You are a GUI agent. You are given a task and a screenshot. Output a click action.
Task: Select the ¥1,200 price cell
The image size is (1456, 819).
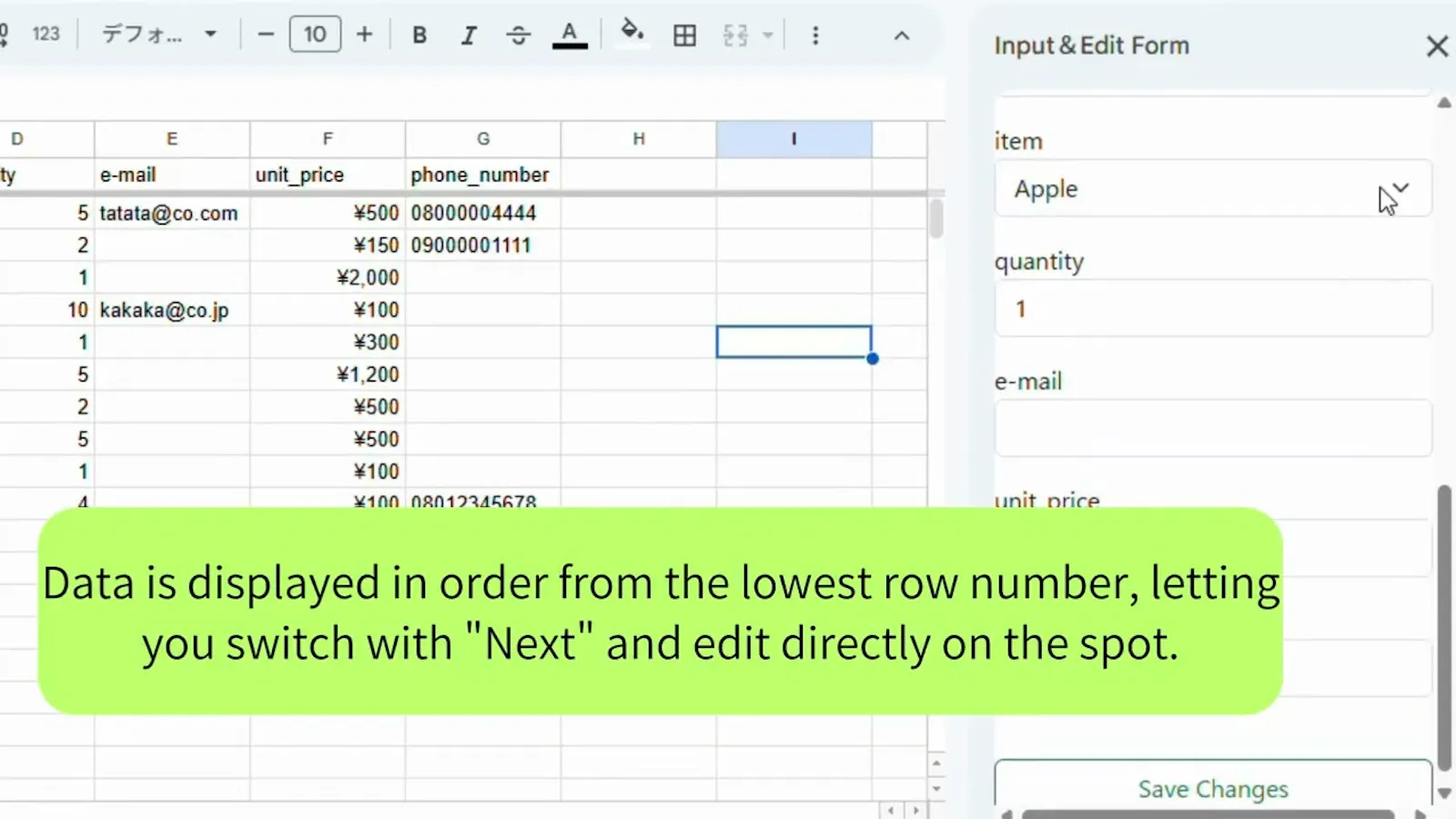click(x=328, y=375)
